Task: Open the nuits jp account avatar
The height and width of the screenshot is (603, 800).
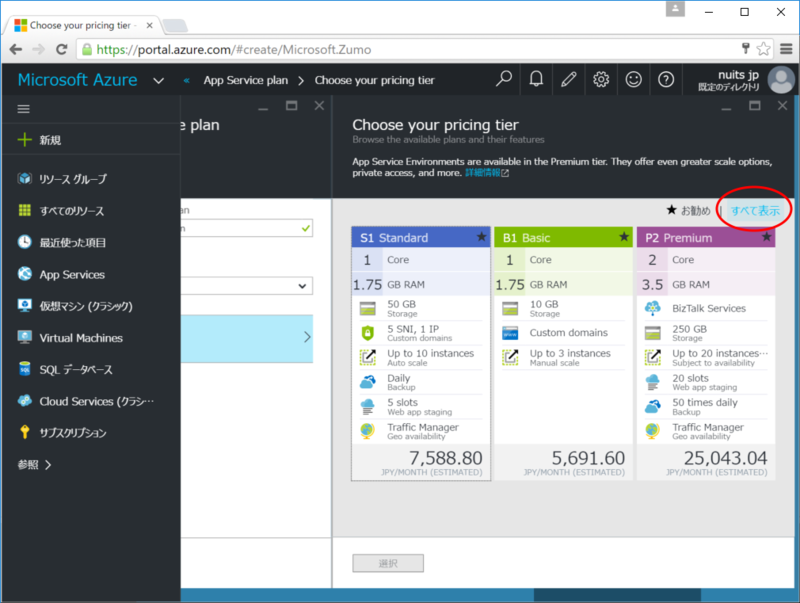Action: pos(781,80)
